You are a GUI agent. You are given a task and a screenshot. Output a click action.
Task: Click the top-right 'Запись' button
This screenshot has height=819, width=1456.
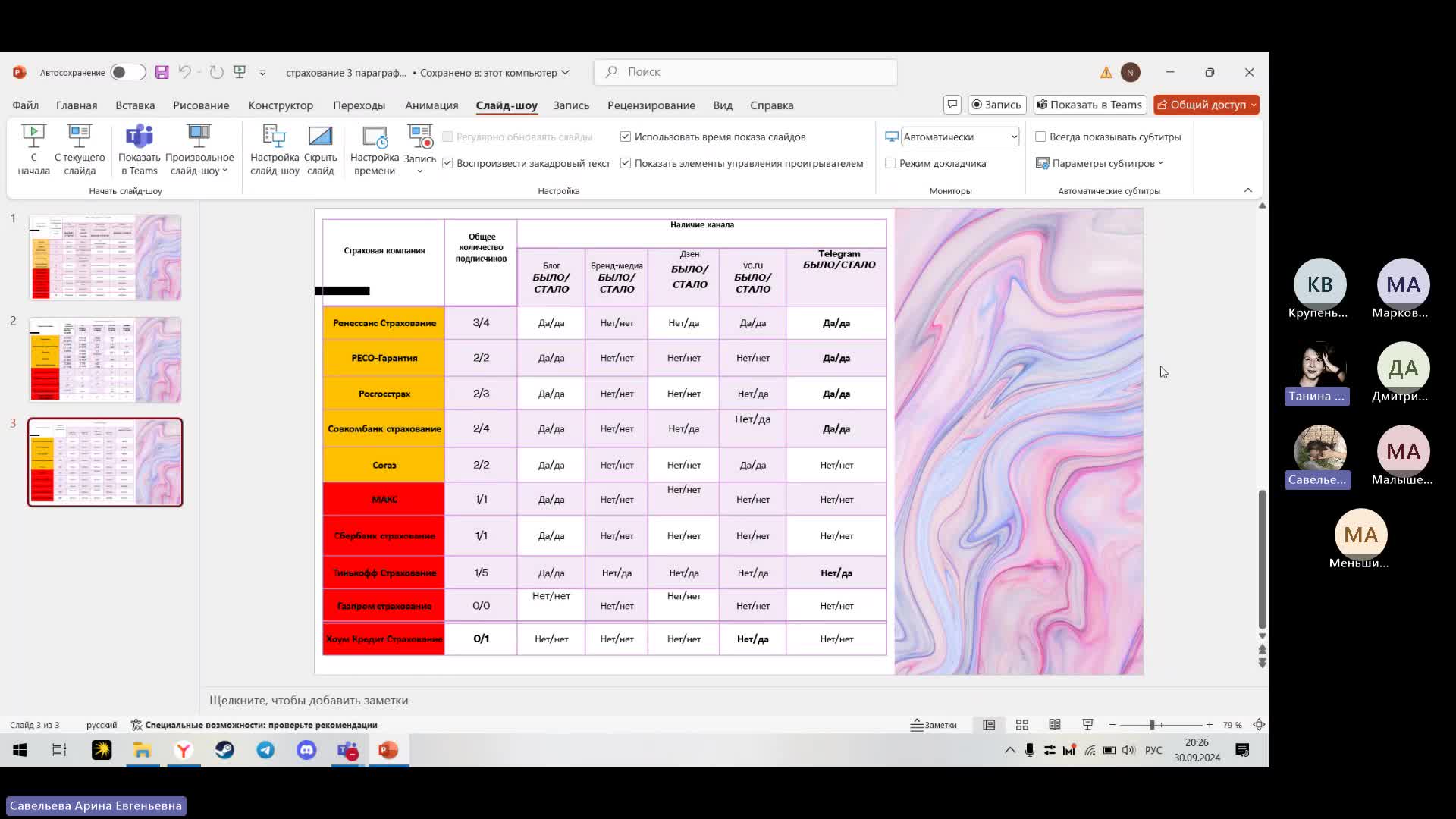(x=996, y=105)
